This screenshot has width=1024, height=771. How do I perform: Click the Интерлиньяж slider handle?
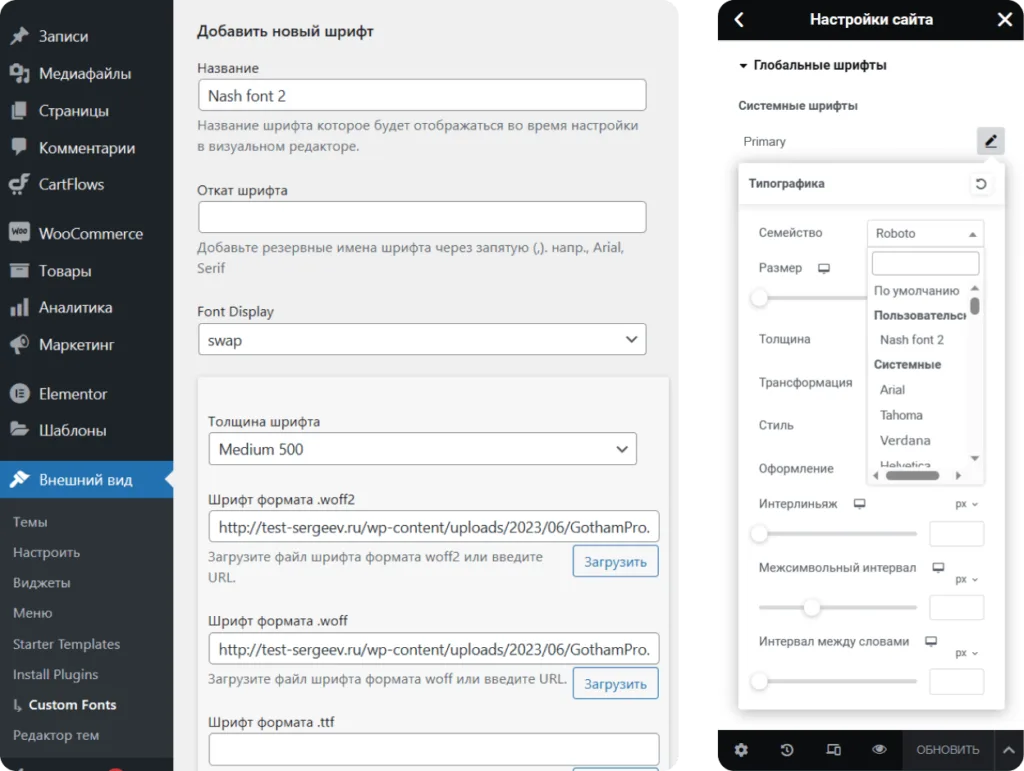760,534
